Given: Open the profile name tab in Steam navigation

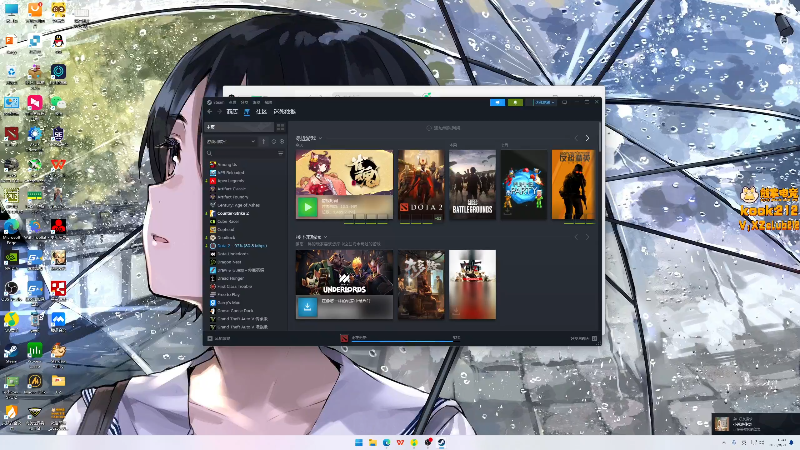Looking at the screenshot, I should 285,111.
